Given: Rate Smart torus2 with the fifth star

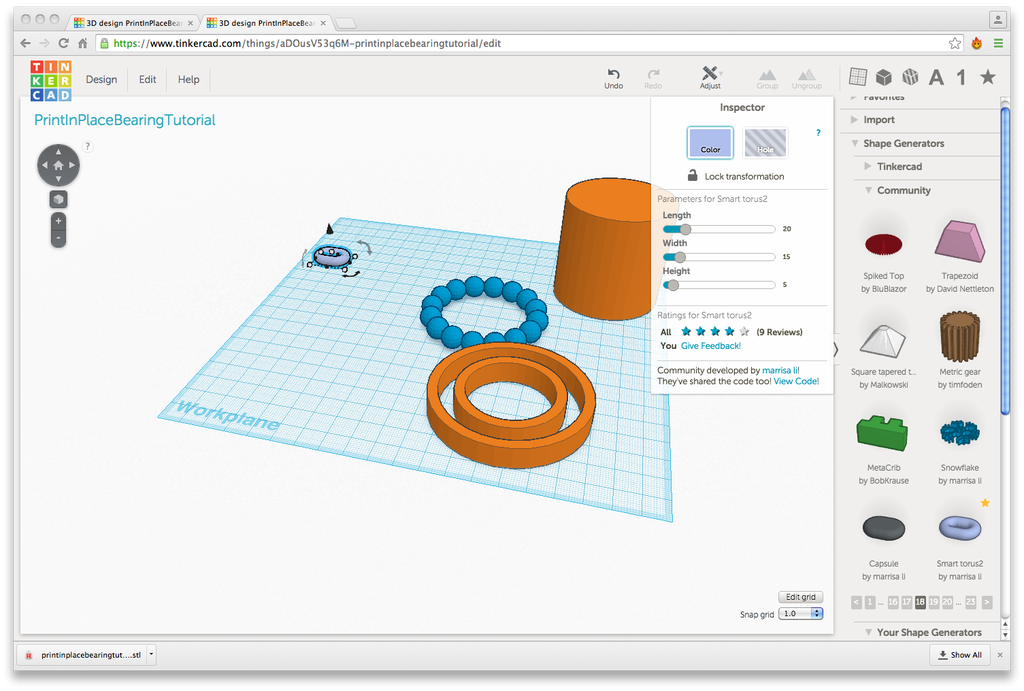Looking at the screenshot, I should [x=744, y=331].
